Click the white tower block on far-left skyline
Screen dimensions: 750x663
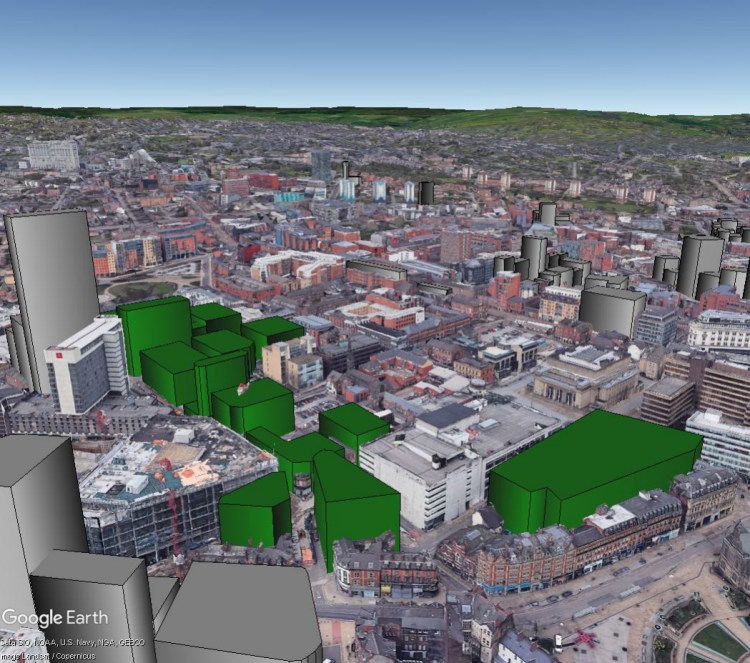point(52,155)
